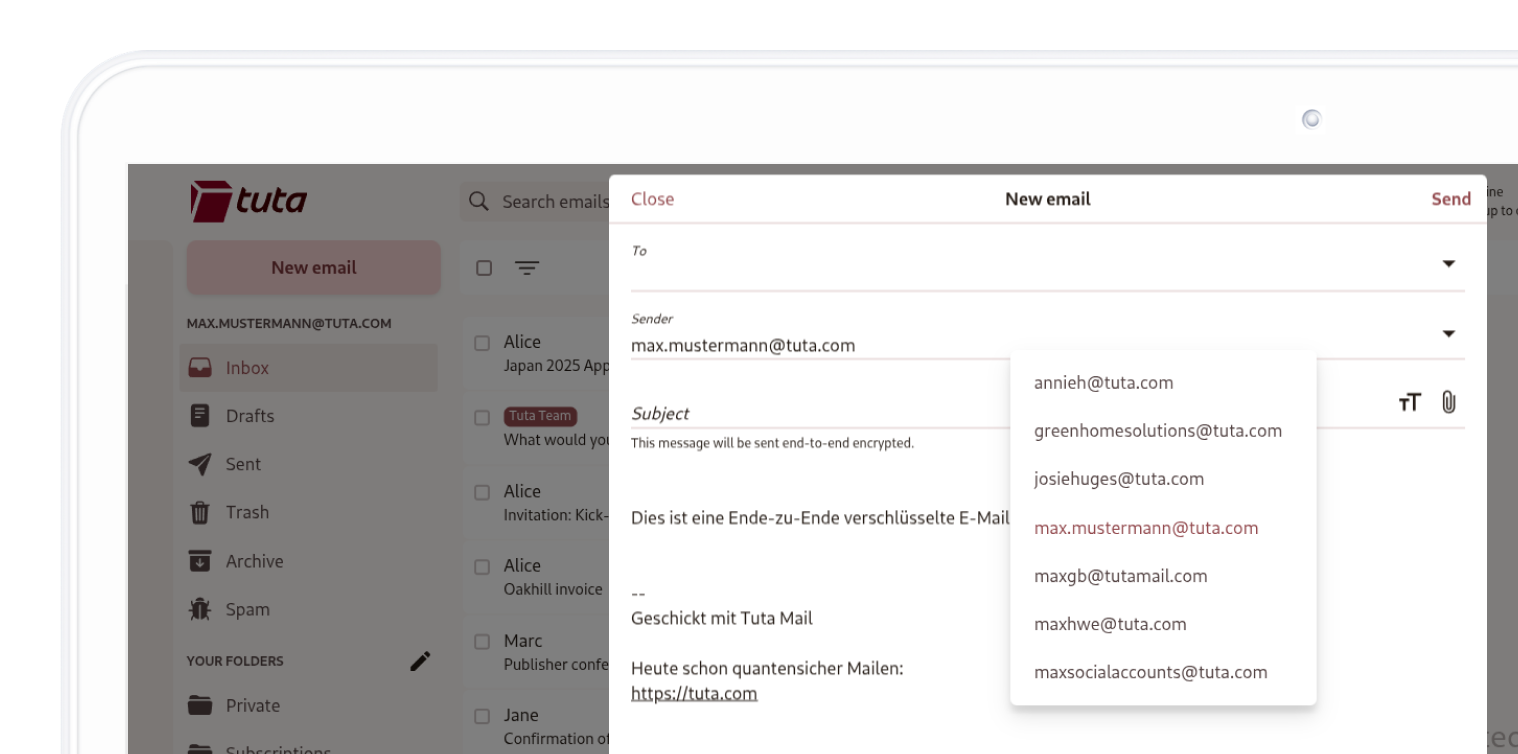Click the Tuta Team label tag
The height and width of the screenshot is (754, 1518).
click(540, 416)
